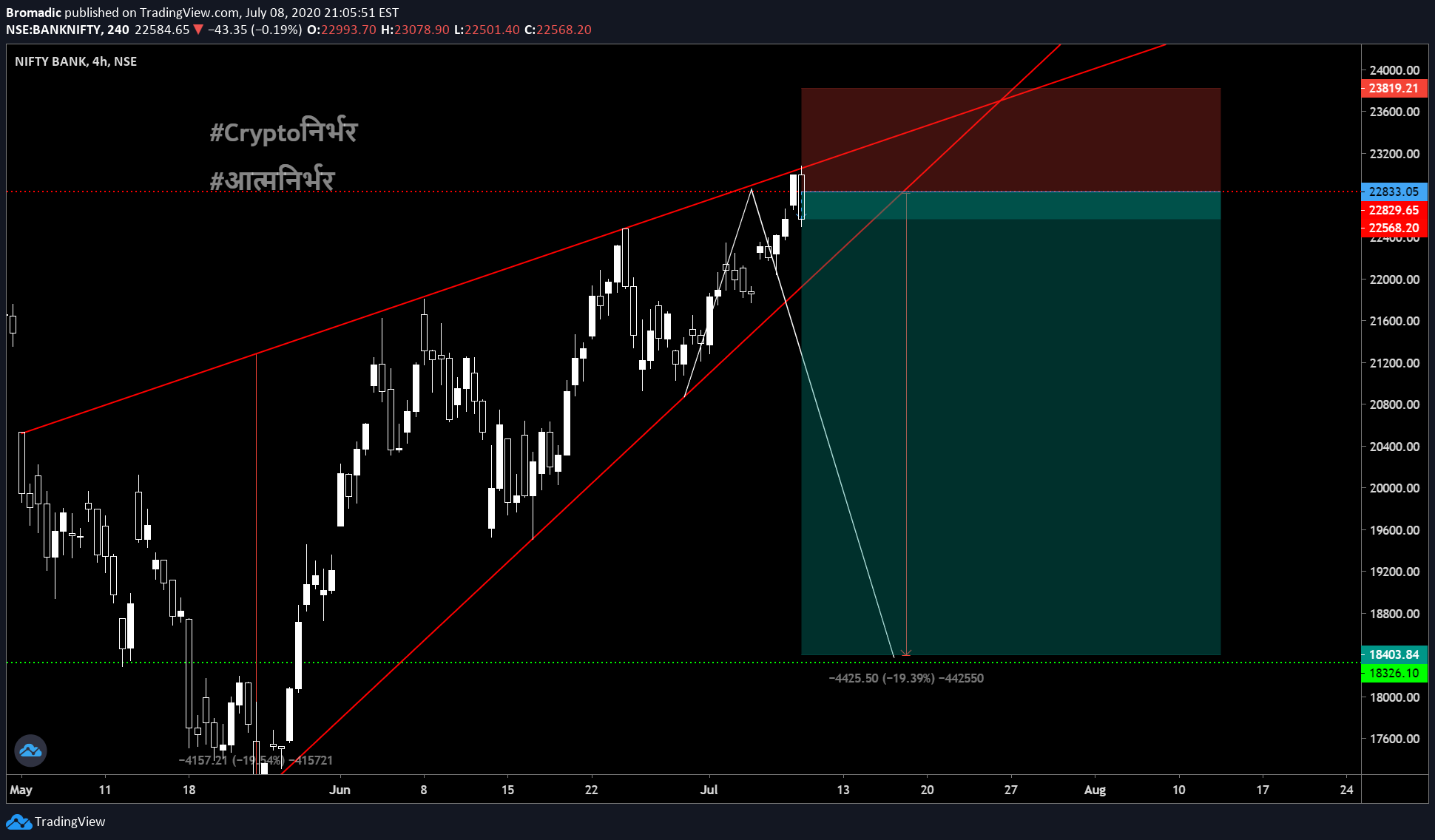Click the red stop-loss zone of short position
The height and width of the screenshot is (840, 1435).
(x=1010, y=140)
